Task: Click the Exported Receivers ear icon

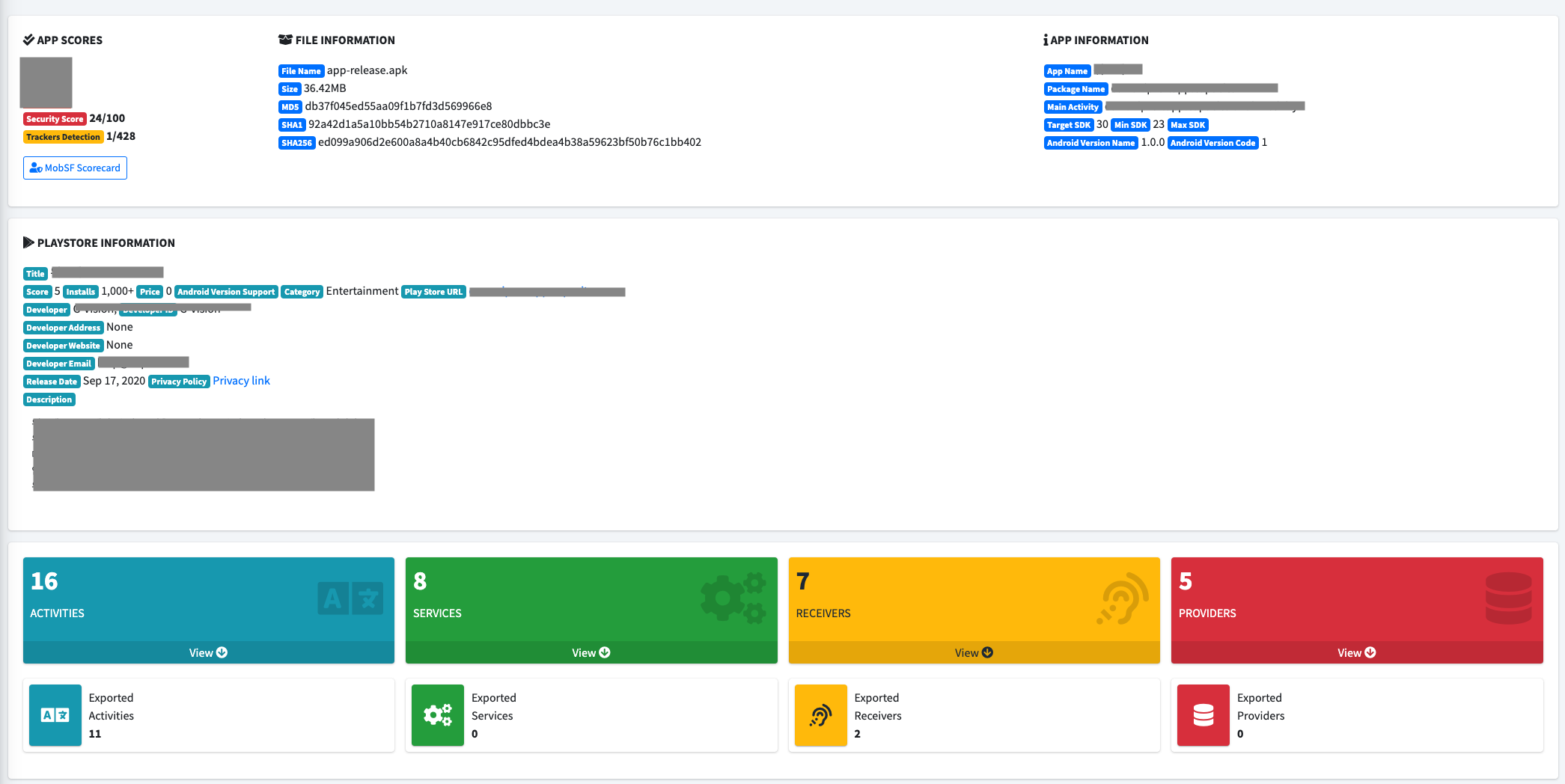Action: [x=821, y=715]
